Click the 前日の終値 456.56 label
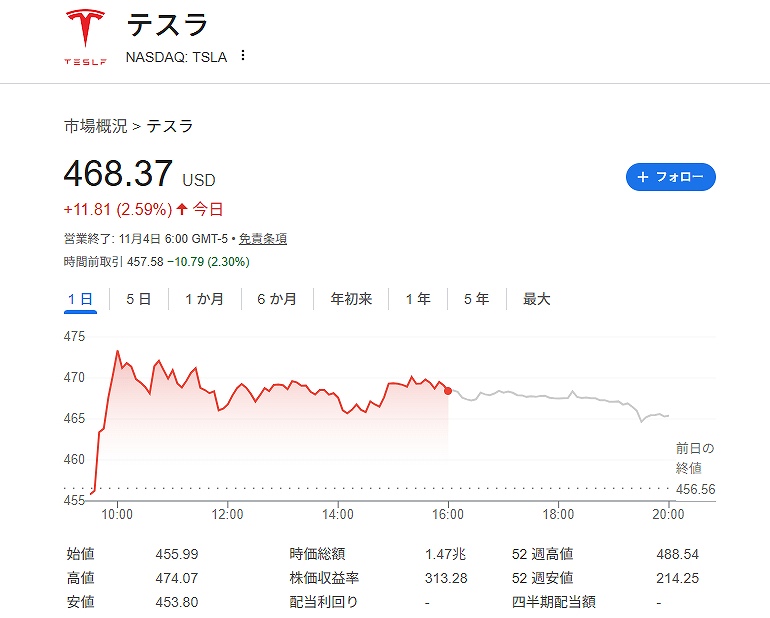The height and width of the screenshot is (618, 770). click(695, 489)
